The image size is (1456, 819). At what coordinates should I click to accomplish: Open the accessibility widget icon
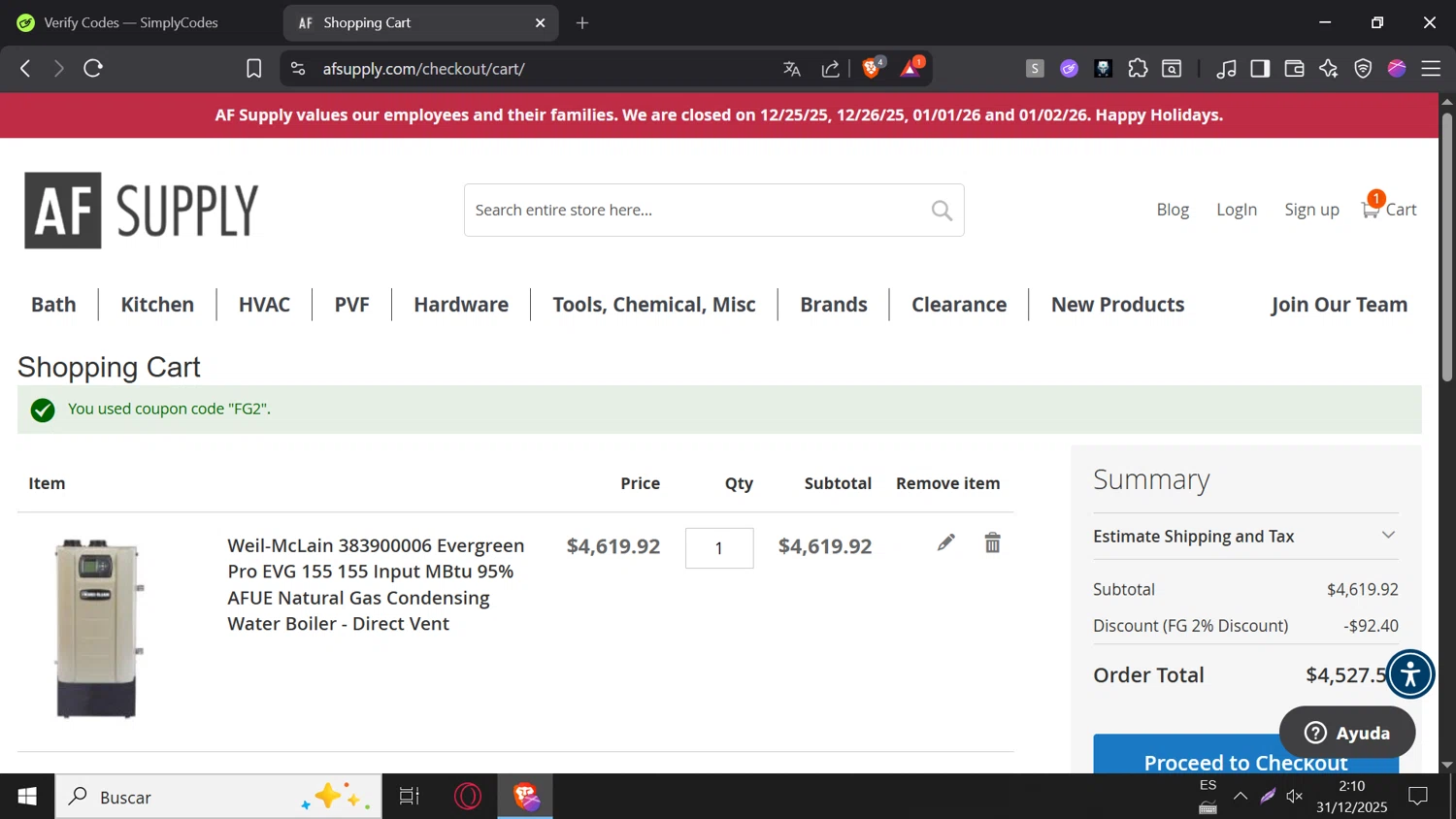[x=1410, y=674]
